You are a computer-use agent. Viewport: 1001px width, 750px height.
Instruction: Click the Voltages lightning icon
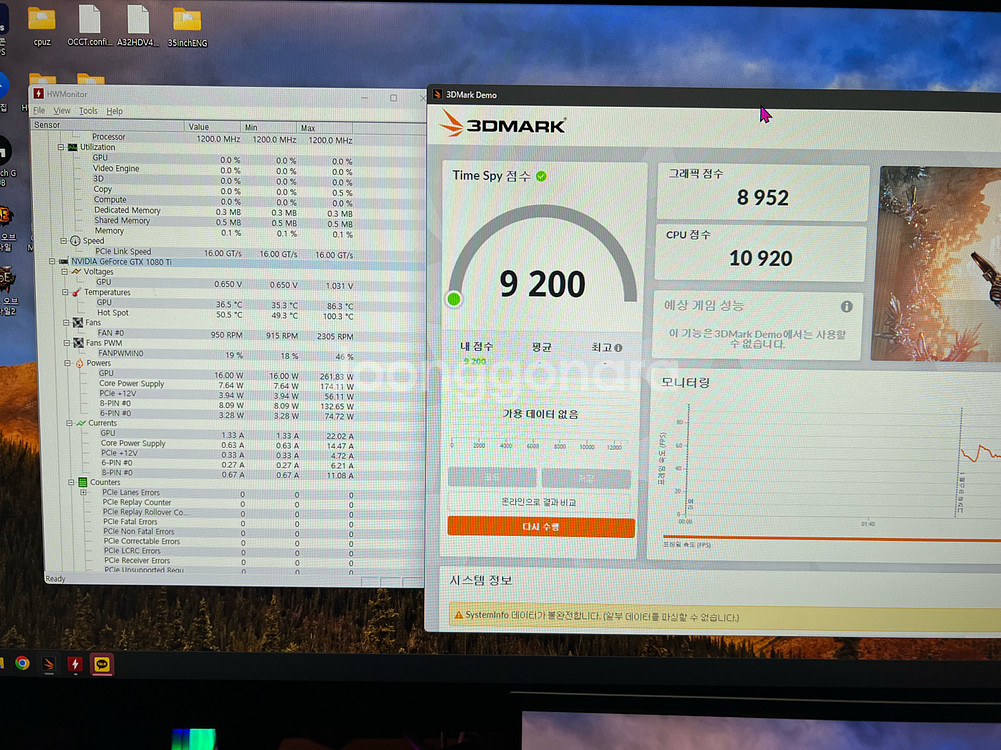click(76, 271)
